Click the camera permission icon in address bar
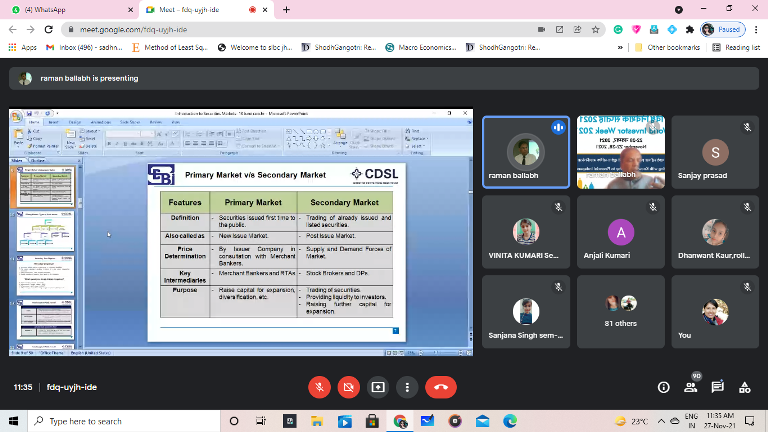The image size is (768, 432). click(541, 29)
